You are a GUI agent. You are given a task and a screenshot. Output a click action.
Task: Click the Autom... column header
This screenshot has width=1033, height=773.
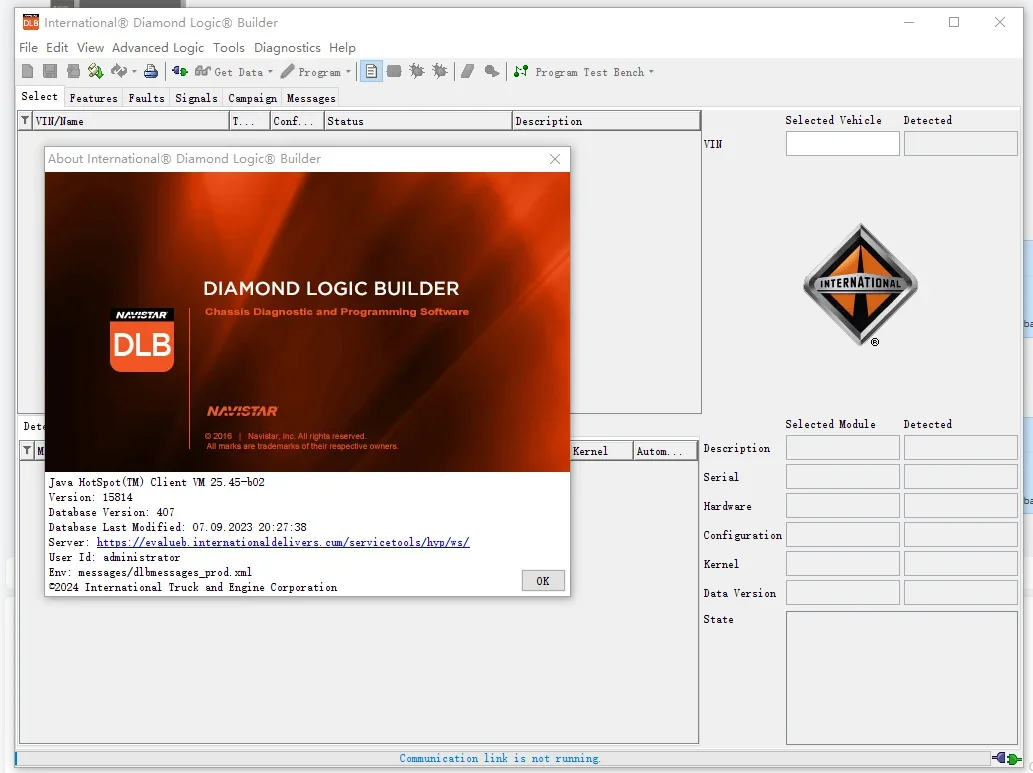click(x=665, y=451)
